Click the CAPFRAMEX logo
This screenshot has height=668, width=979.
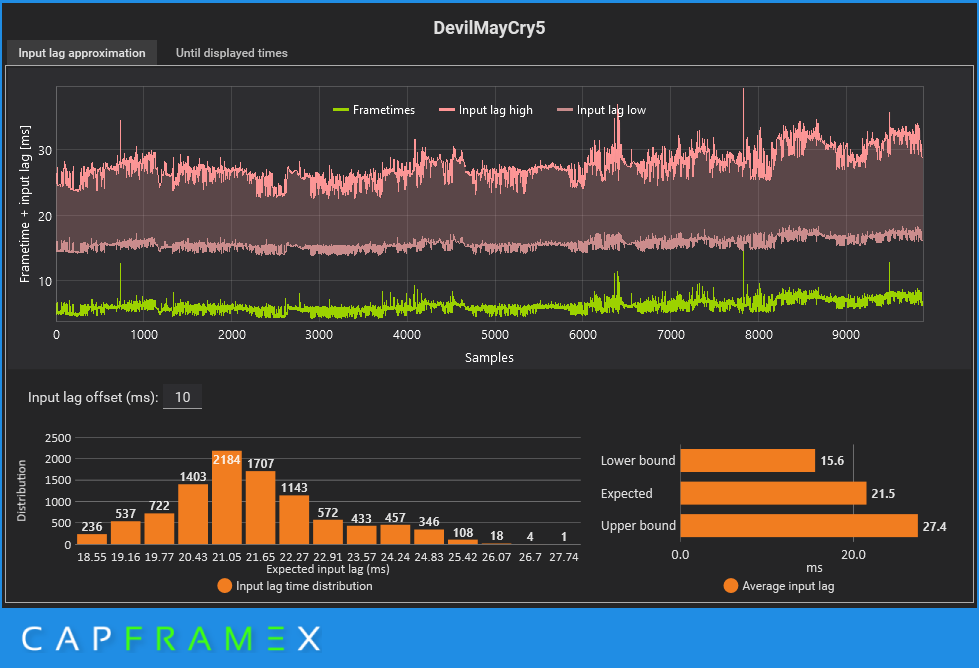(x=171, y=639)
